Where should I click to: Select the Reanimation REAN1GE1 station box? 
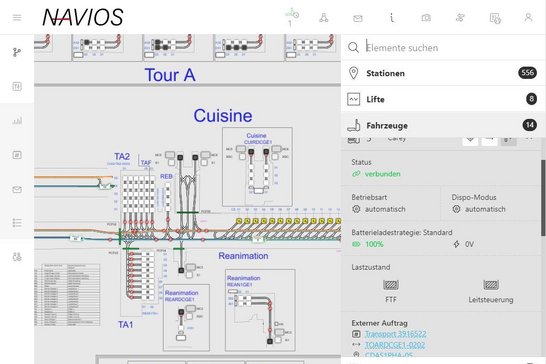[260, 310]
